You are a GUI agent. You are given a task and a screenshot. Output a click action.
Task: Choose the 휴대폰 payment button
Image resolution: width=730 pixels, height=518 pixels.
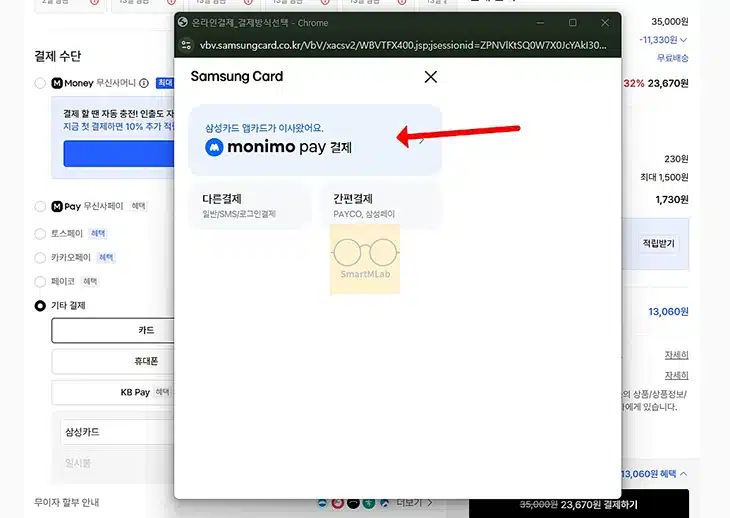[x=113, y=361]
